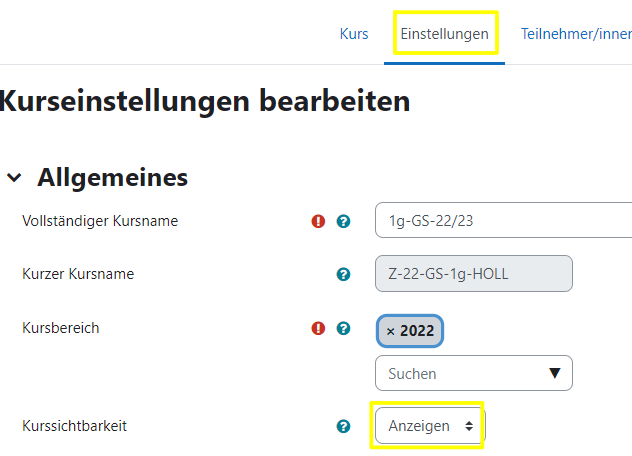Click the Kurzer Kursname field Z-22-GS-1g-HOLL
This screenshot has width=632, height=456.
click(x=473, y=274)
